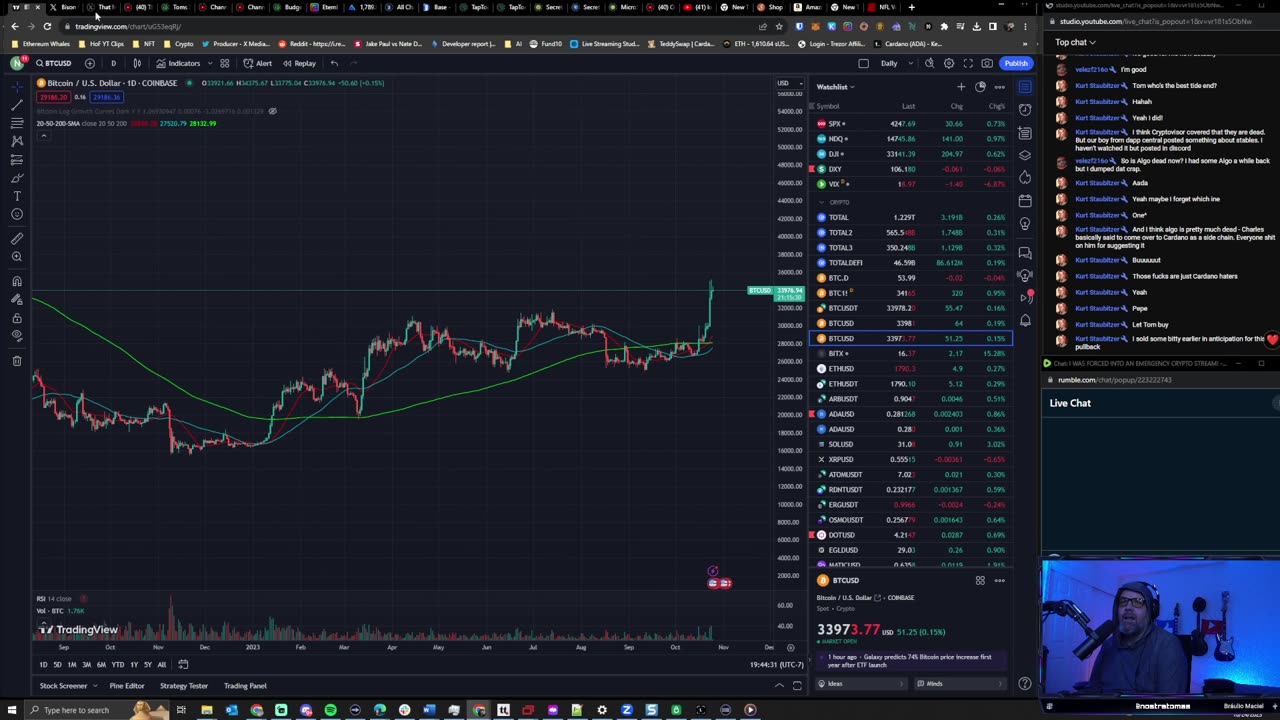Open hotlists flame icon in right sidebar
1280x720 pixels.
pyautogui.click(x=1025, y=177)
